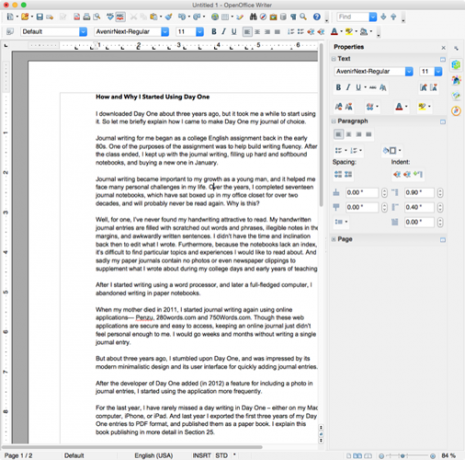Click Strikethrough in the sidebar Text panel

pos(373,88)
